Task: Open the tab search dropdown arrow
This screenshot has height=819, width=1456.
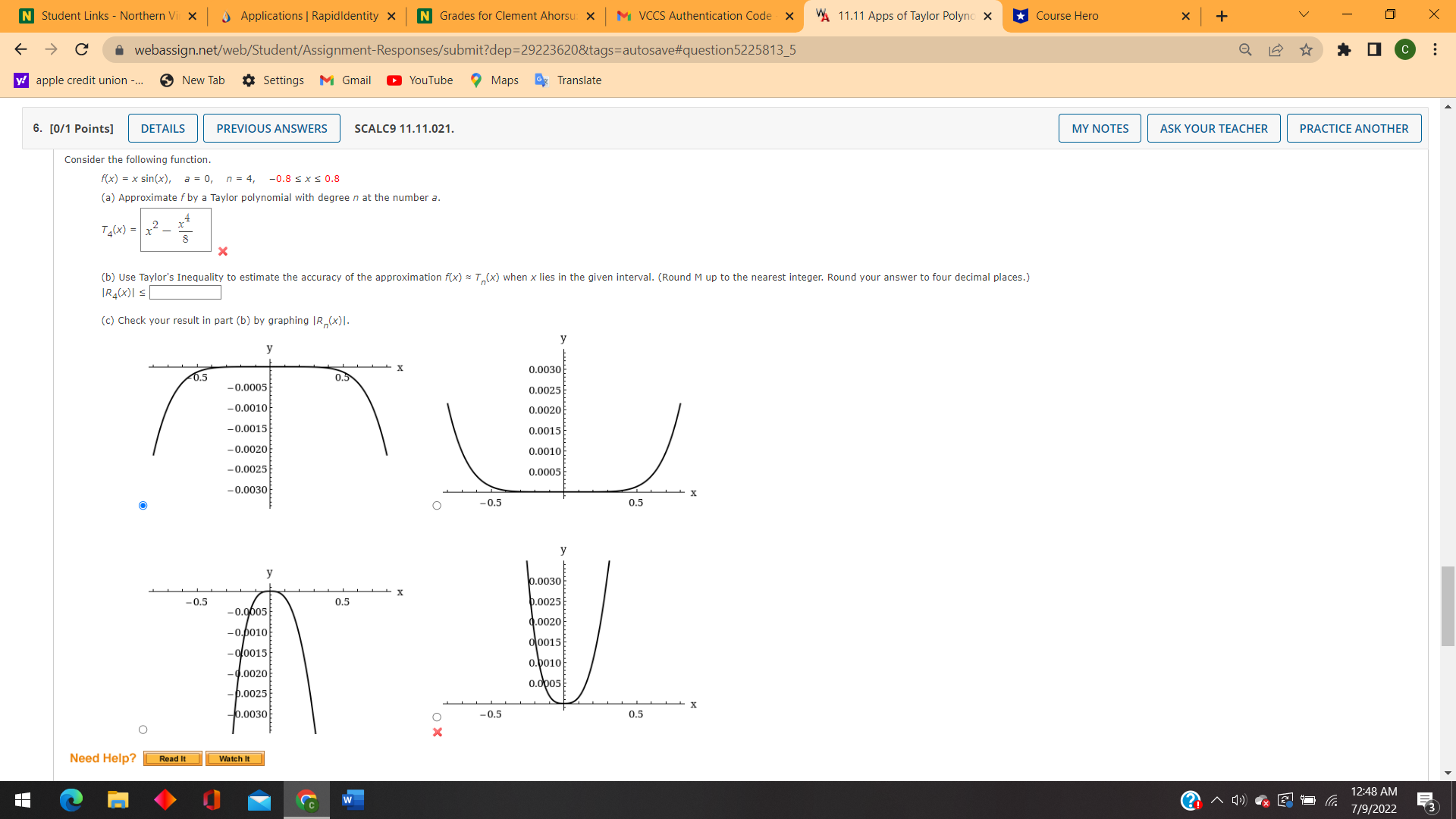Action: click(x=1303, y=14)
